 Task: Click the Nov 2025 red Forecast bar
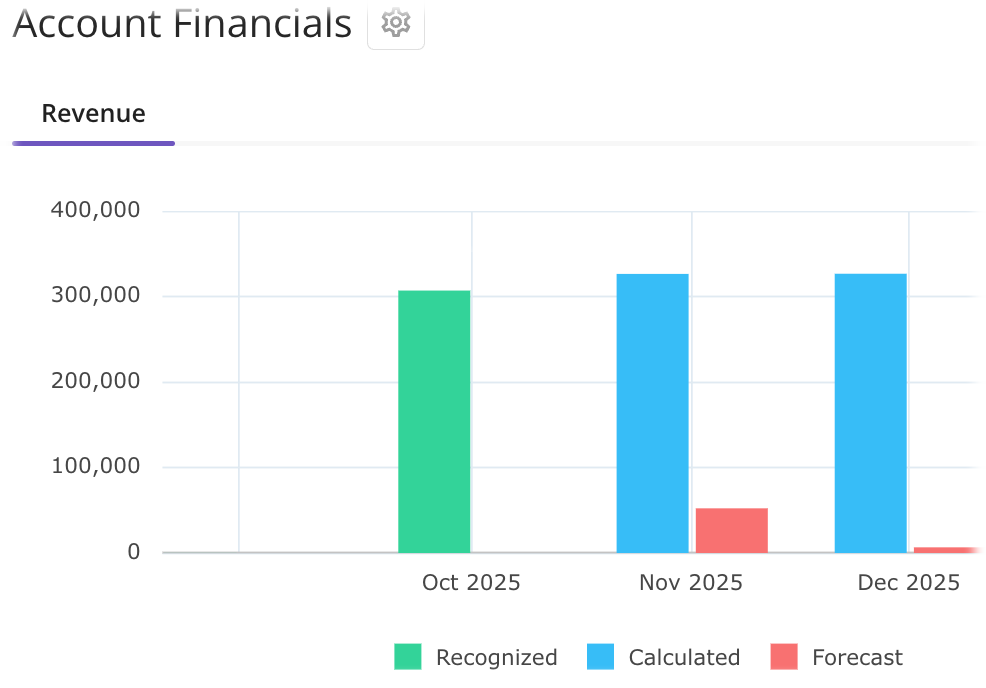click(732, 530)
